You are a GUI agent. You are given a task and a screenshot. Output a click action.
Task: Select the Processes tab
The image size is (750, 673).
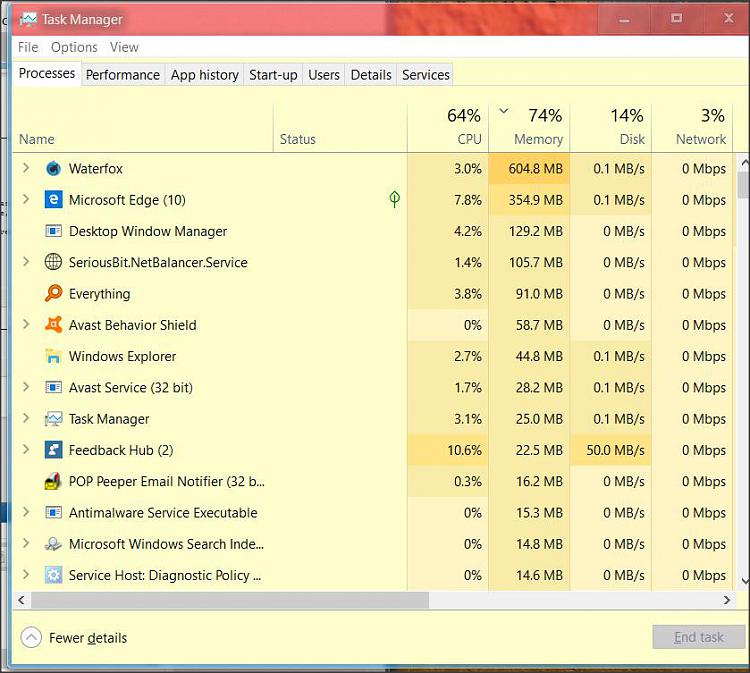click(x=47, y=74)
